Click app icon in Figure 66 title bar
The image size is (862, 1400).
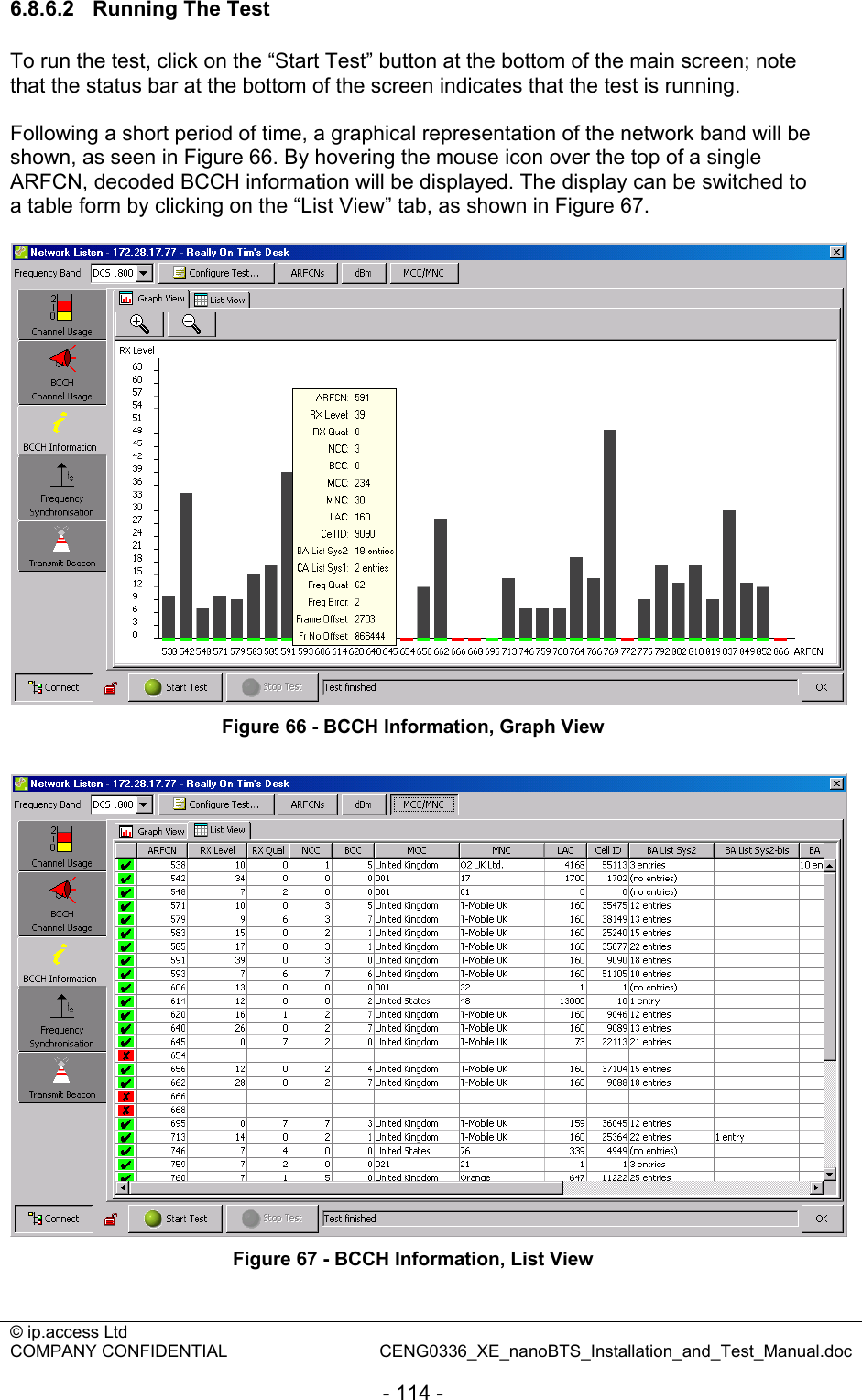click(21, 252)
